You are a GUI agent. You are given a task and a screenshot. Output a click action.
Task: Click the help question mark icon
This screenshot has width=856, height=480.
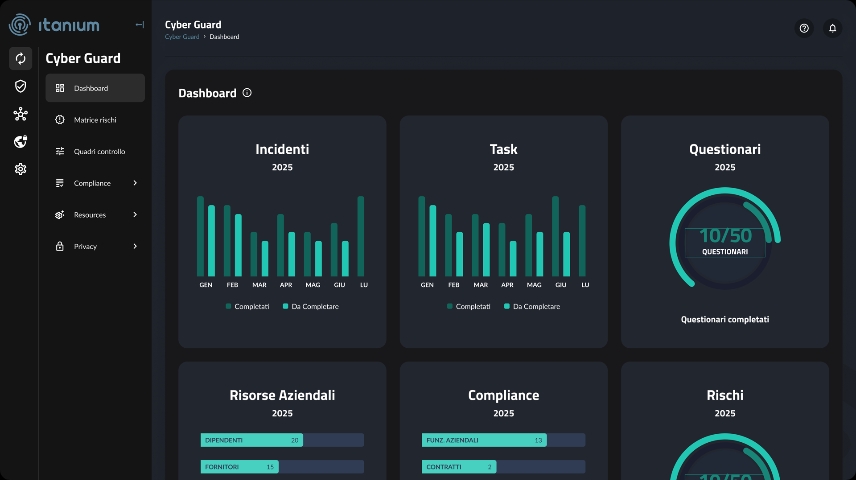(804, 29)
